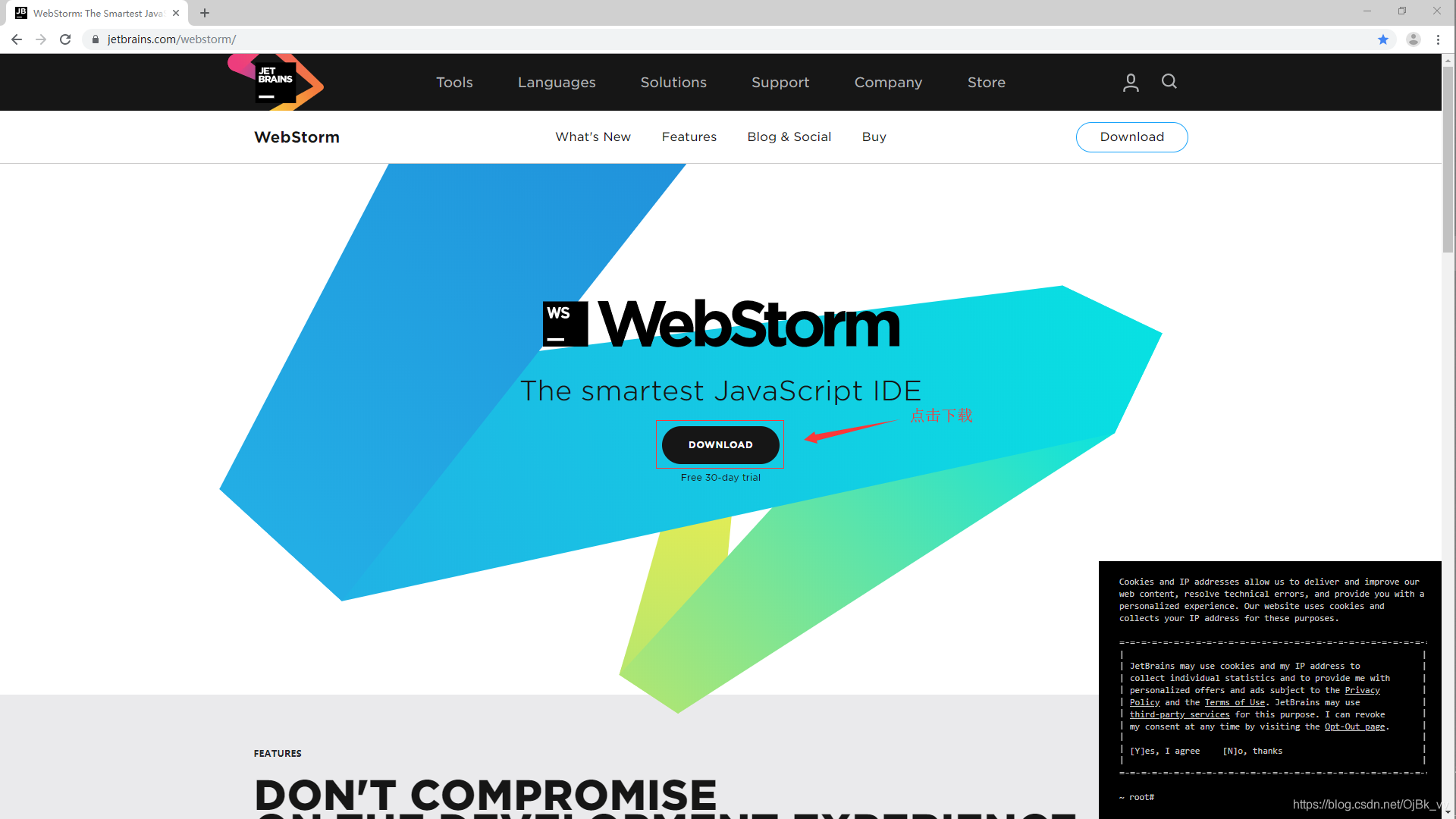Image resolution: width=1456 pixels, height=819 pixels.
Task: Select No thanks to cookies consent
Action: (1253, 751)
